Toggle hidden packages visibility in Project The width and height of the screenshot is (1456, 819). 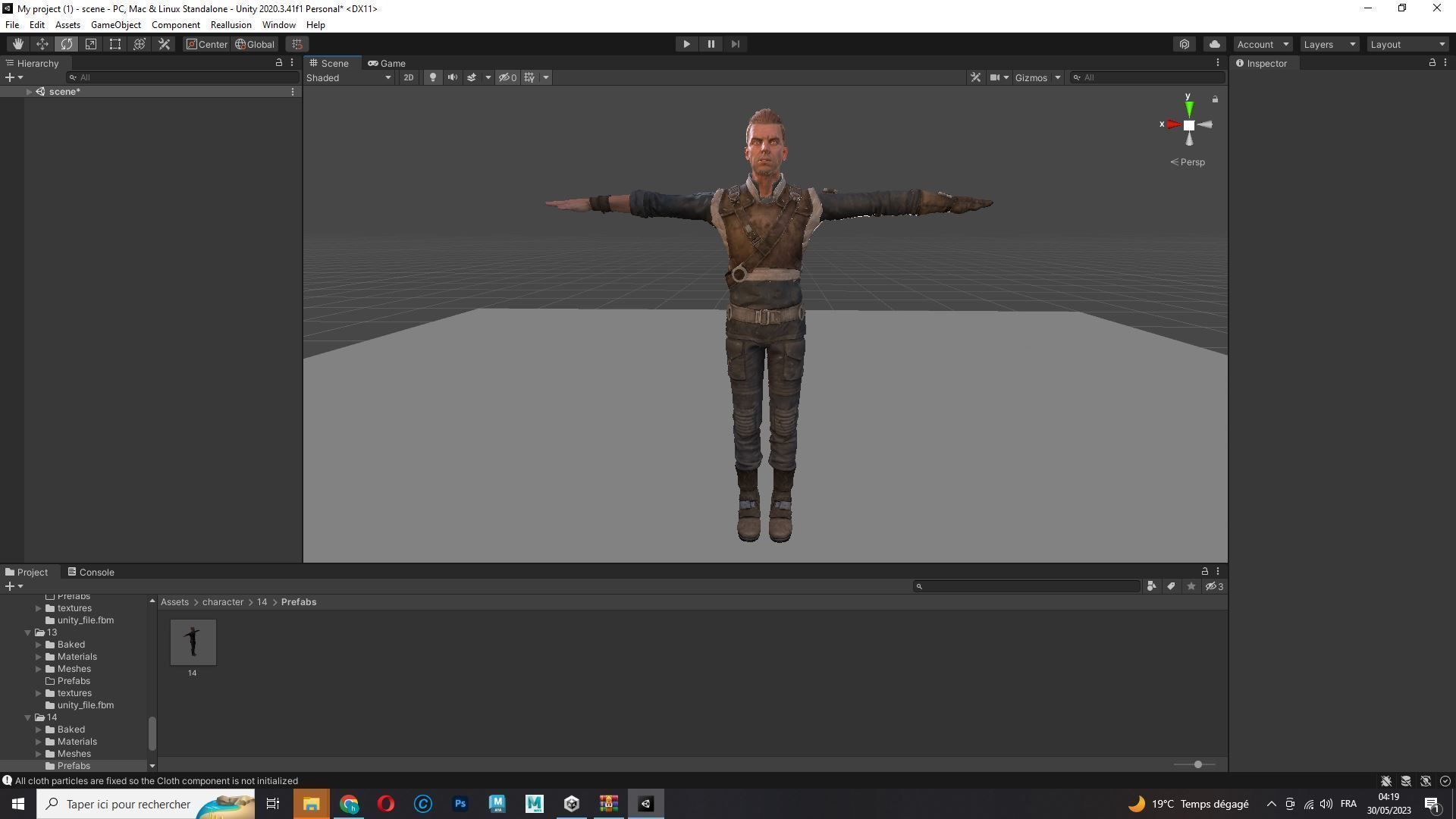tap(1215, 586)
